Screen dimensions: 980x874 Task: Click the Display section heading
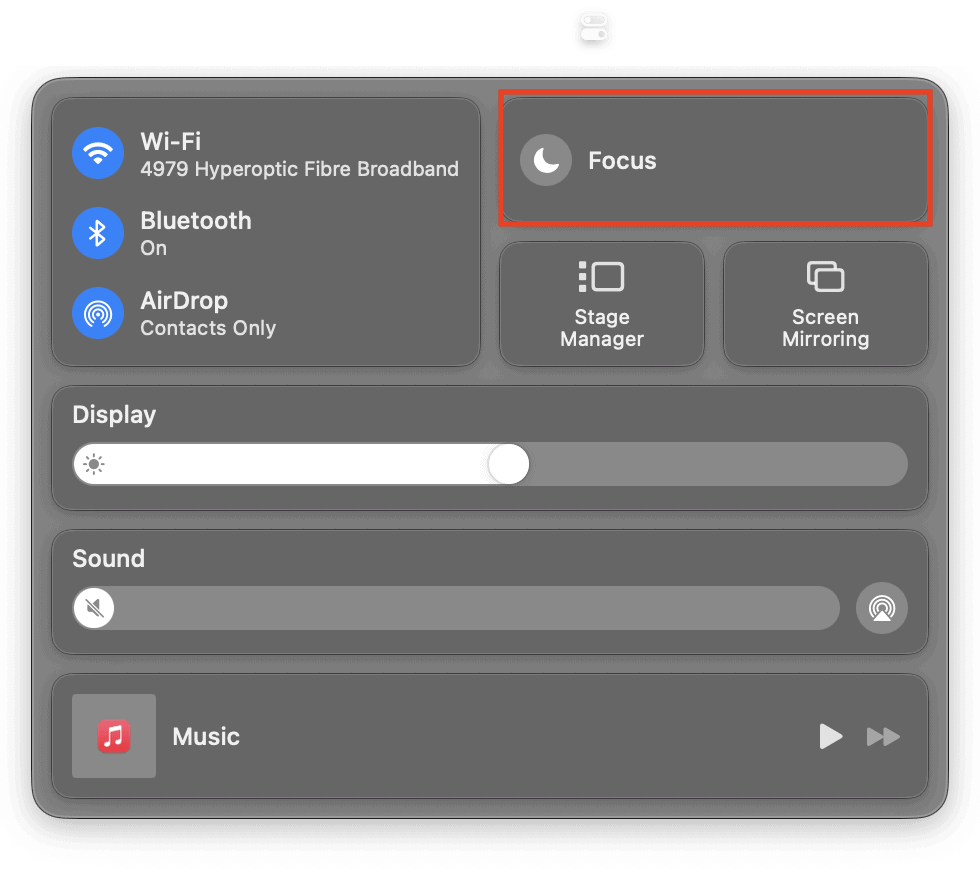point(114,415)
